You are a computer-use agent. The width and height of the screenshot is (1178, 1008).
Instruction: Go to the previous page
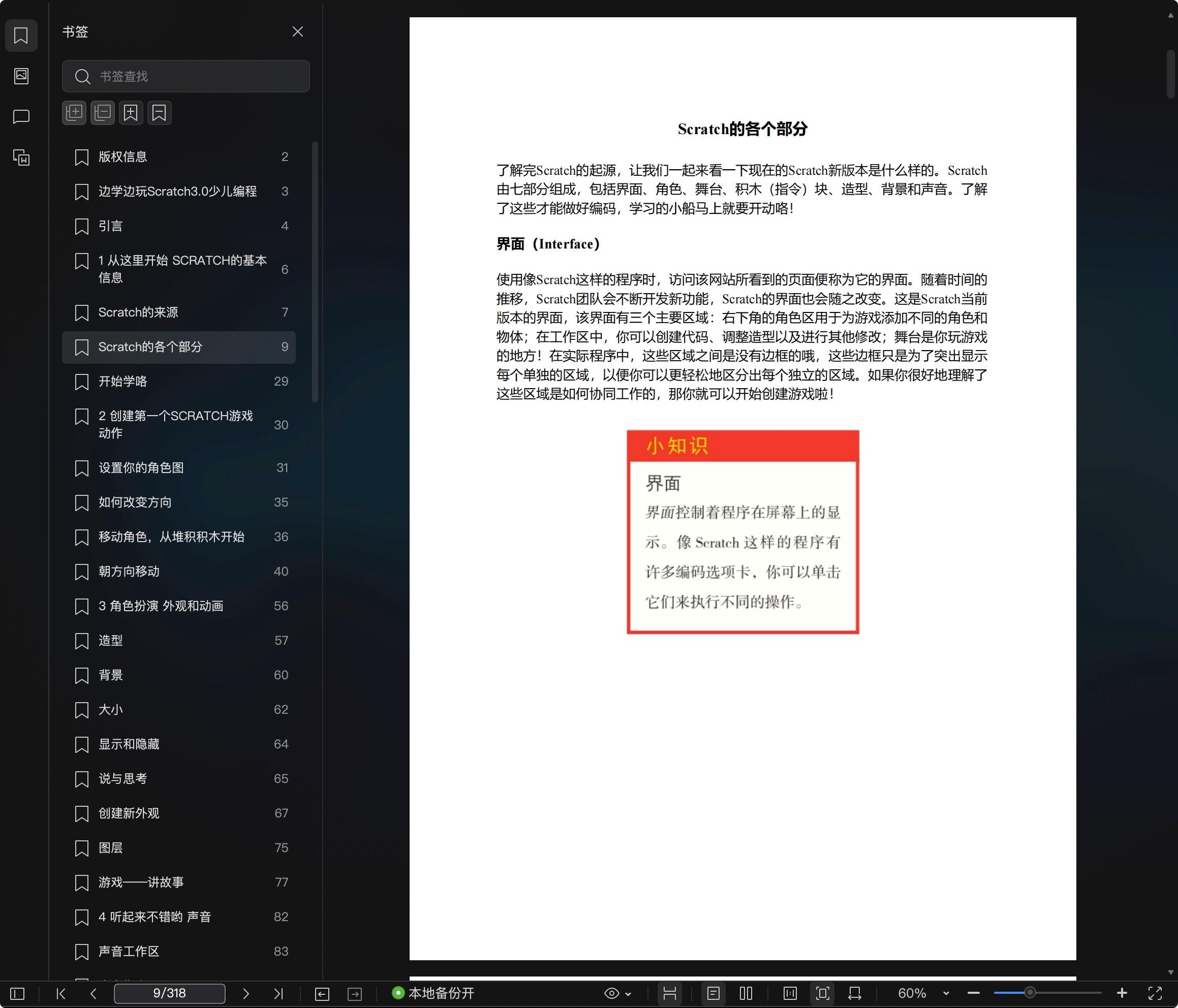click(x=93, y=993)
